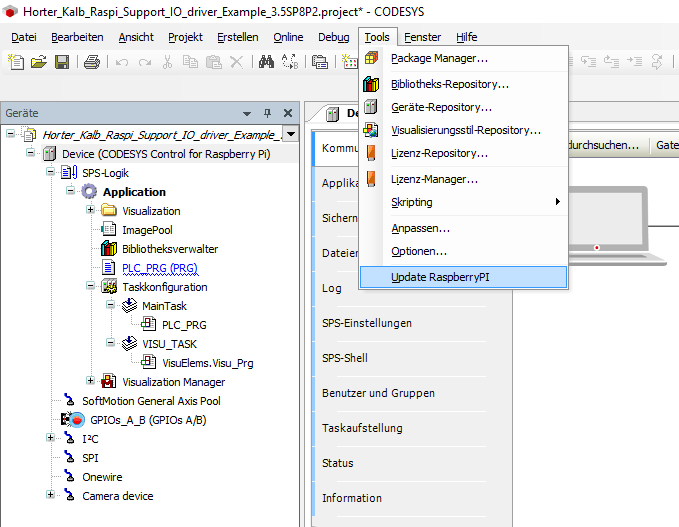679x527 pixels.
Task: Click the Copy toolbar icon
Action: [x=190, y=62]
